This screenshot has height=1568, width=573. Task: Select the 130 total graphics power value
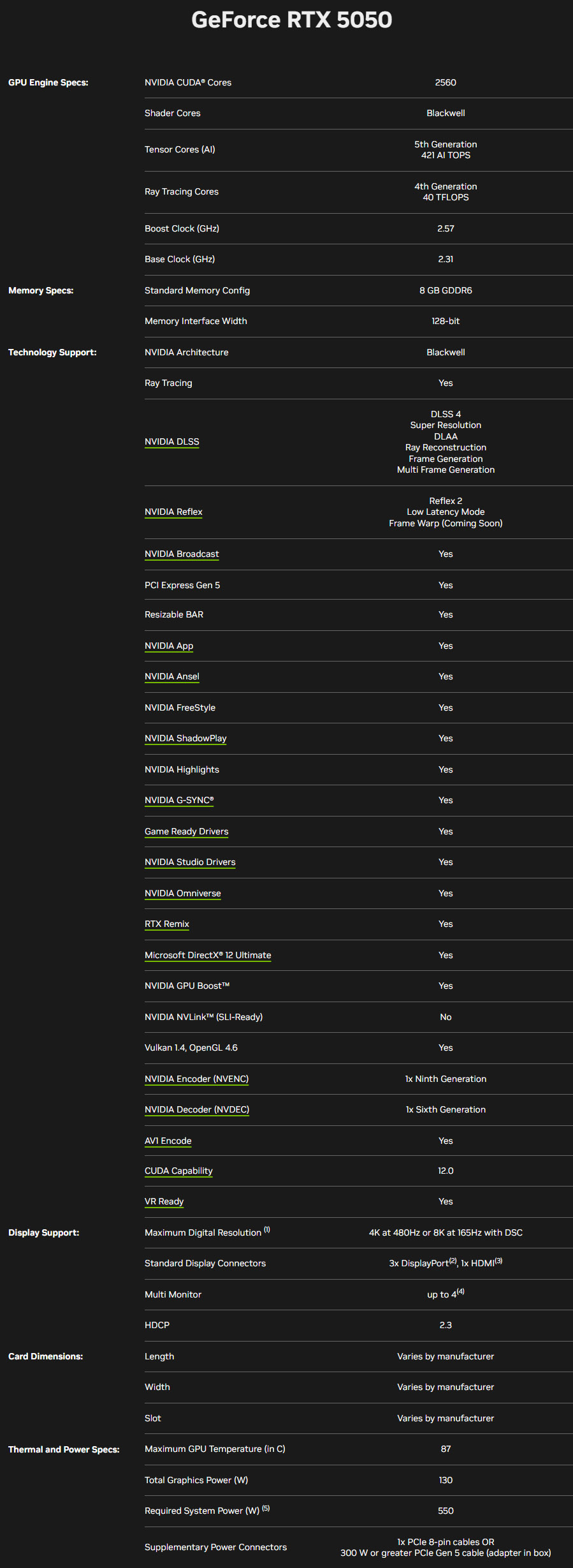coord(446,1480)
